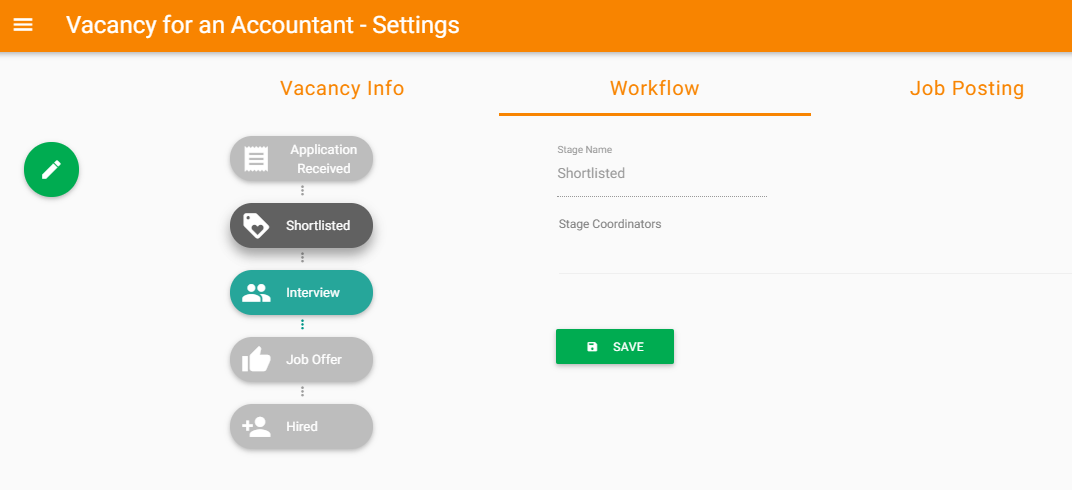
Task: Select the Hired workflow stage label
Action: [302, 426]
